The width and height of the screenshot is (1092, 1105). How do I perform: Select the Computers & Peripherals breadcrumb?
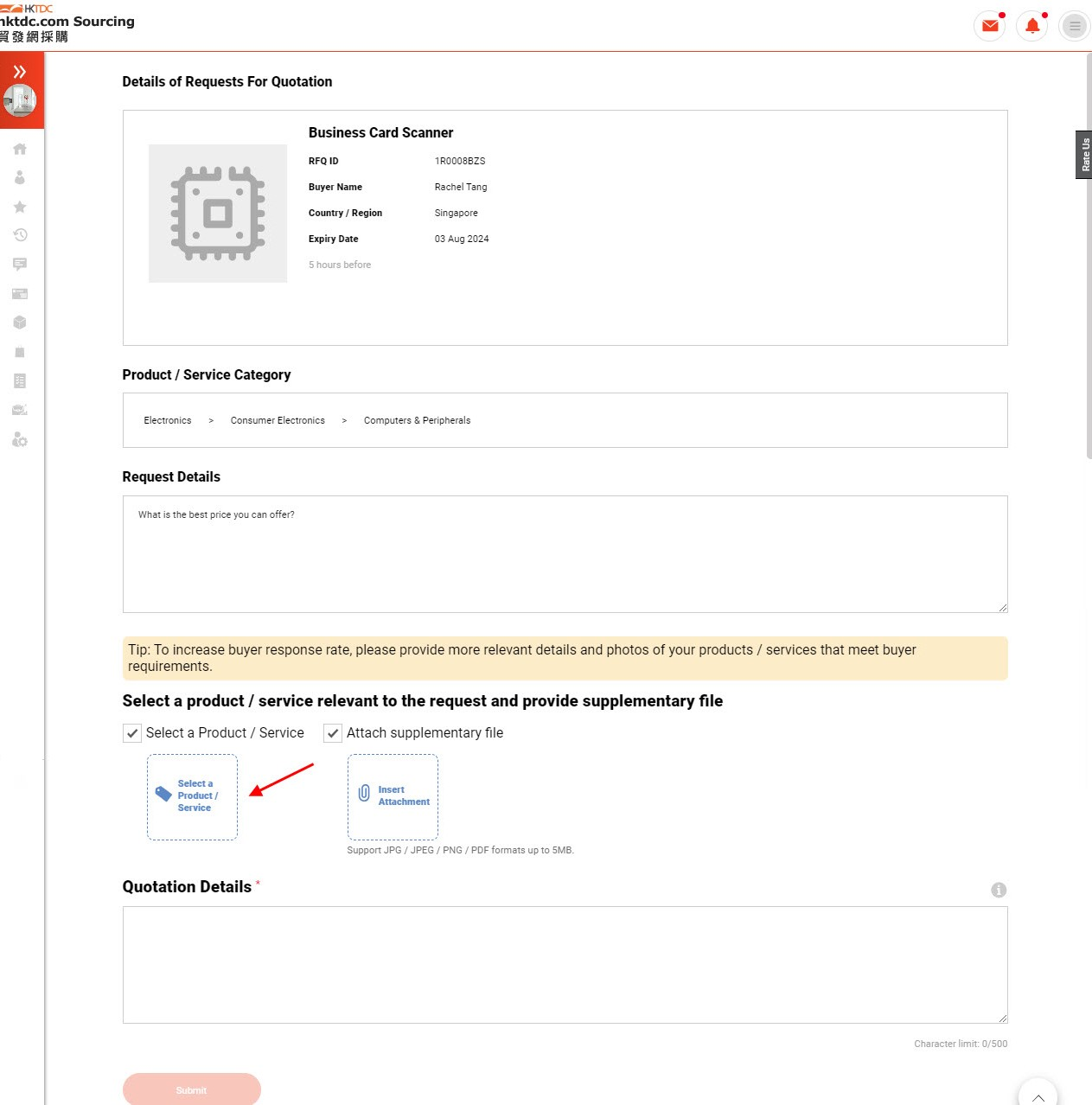417,421
